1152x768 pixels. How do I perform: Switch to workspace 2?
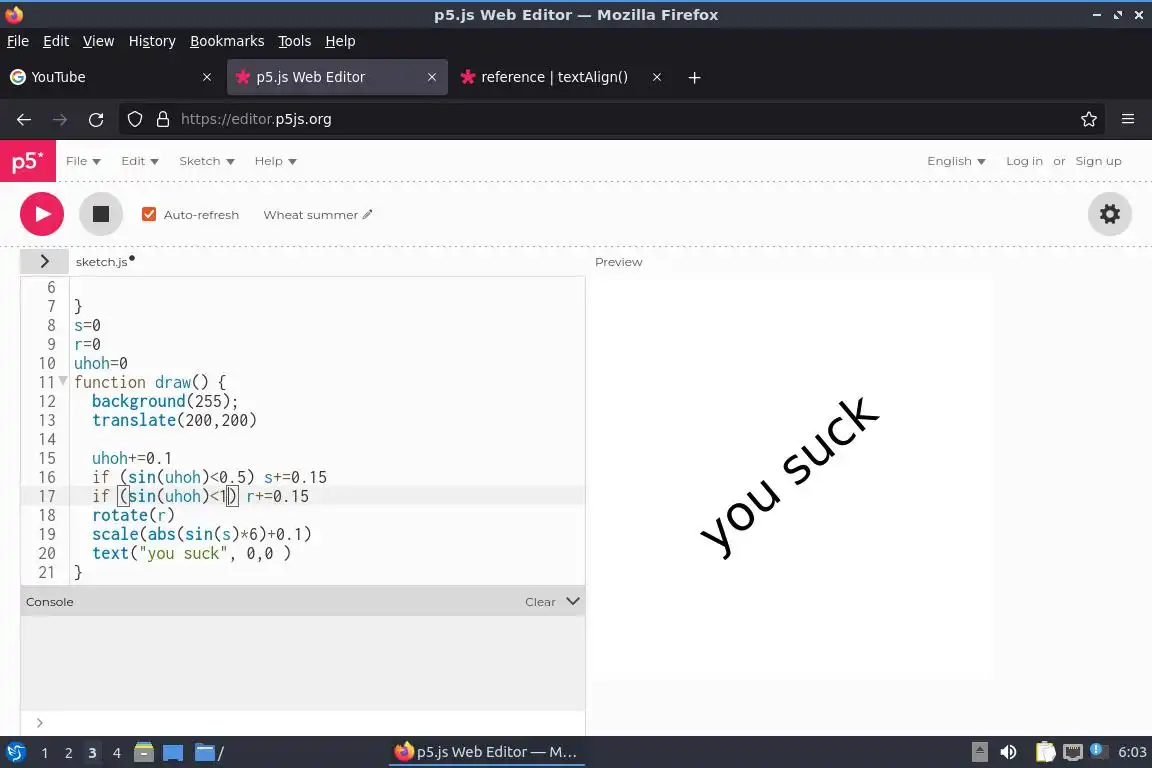click(x=68, y=753)
